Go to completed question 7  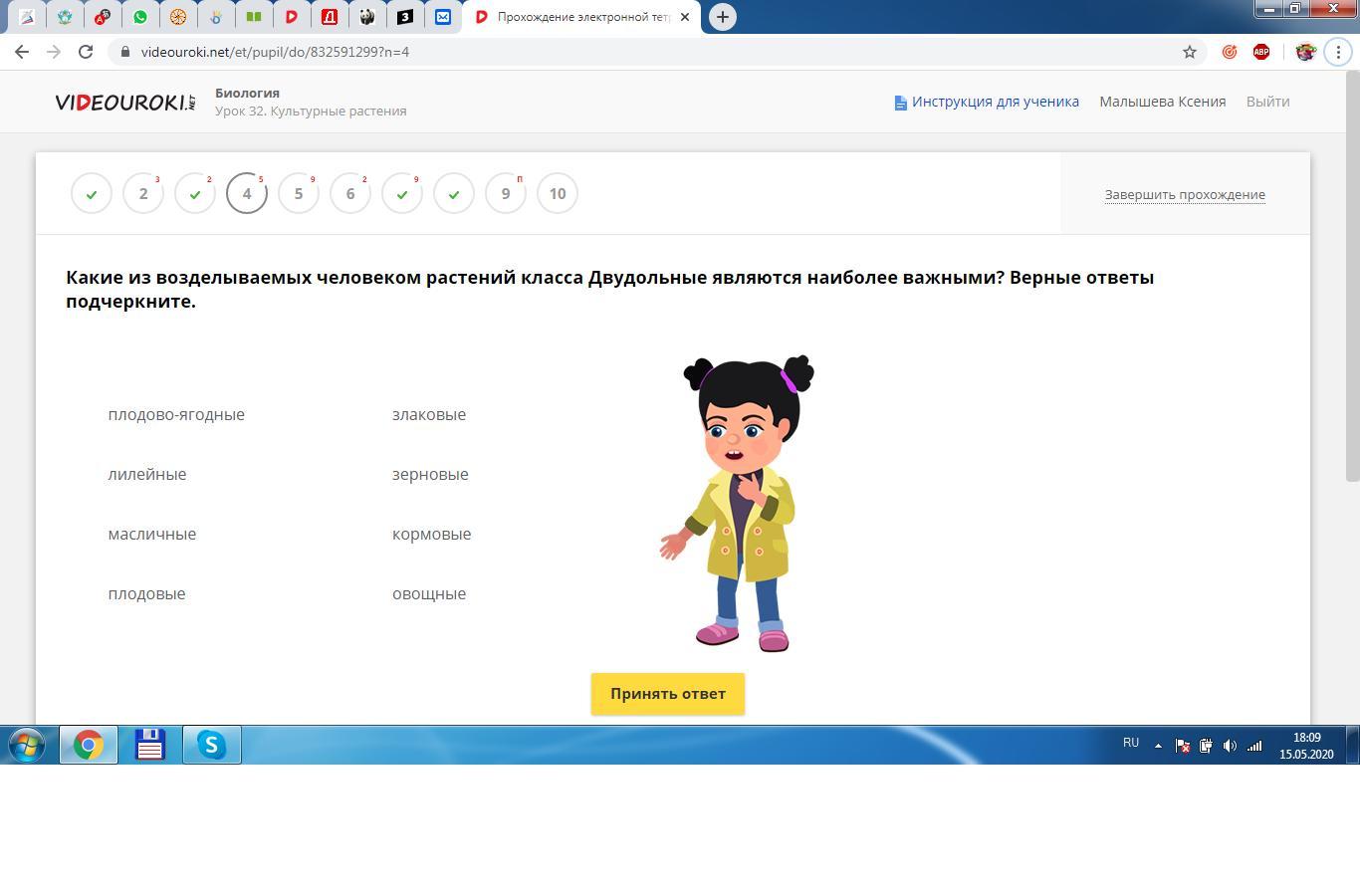pos(402,193)
